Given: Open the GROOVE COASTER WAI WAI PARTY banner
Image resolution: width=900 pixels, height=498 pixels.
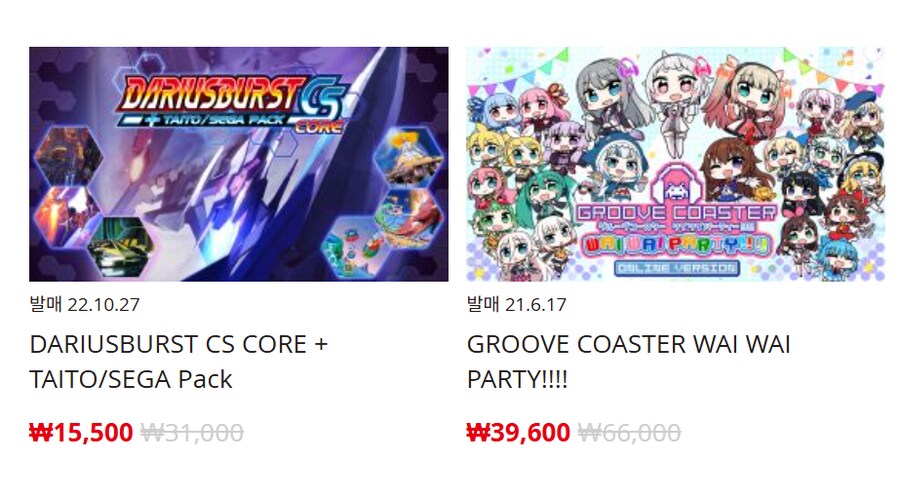Looking at the screenshot, I should (x=676, y=164).
